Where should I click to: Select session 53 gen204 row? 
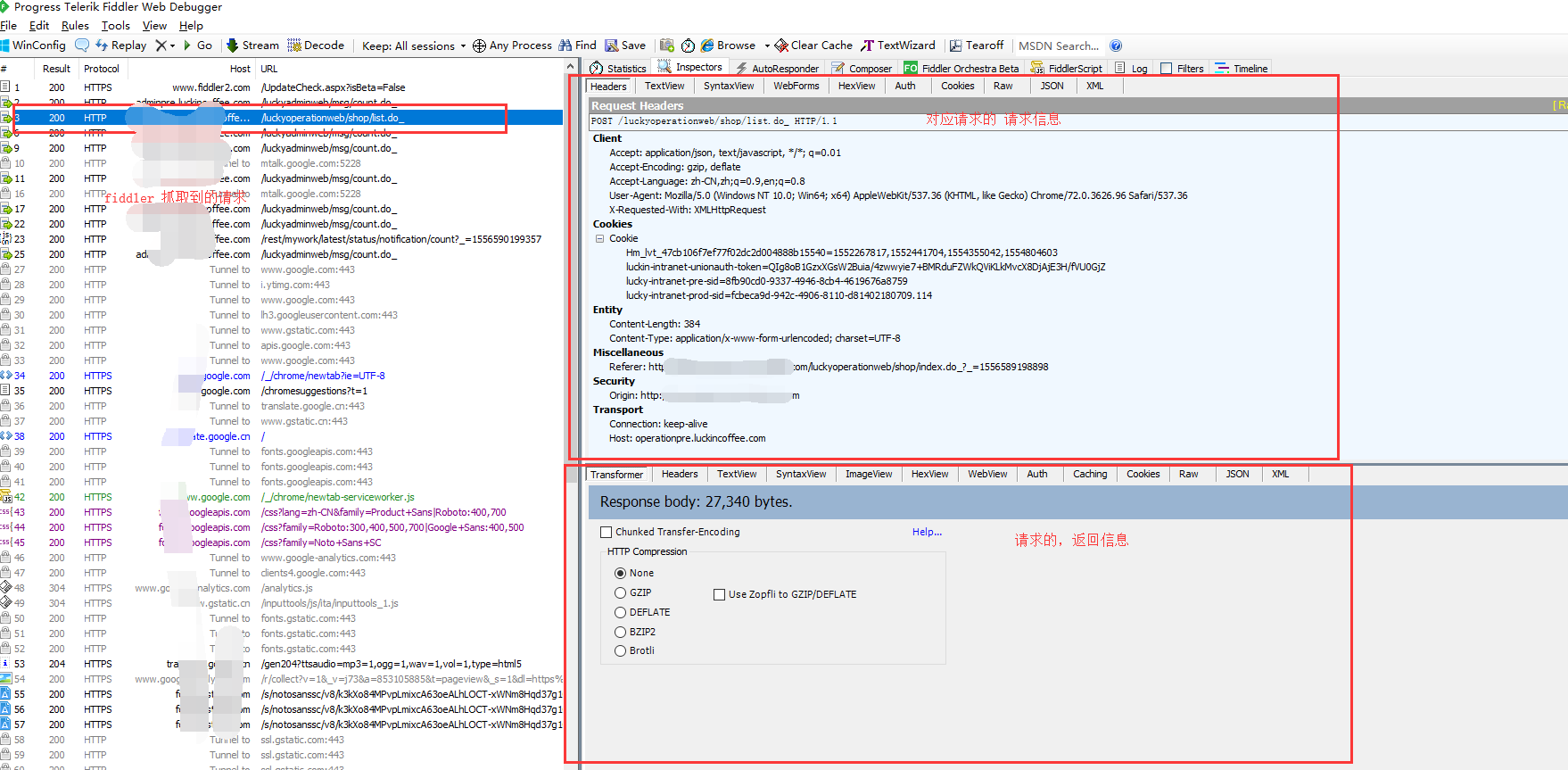point(282,664)
